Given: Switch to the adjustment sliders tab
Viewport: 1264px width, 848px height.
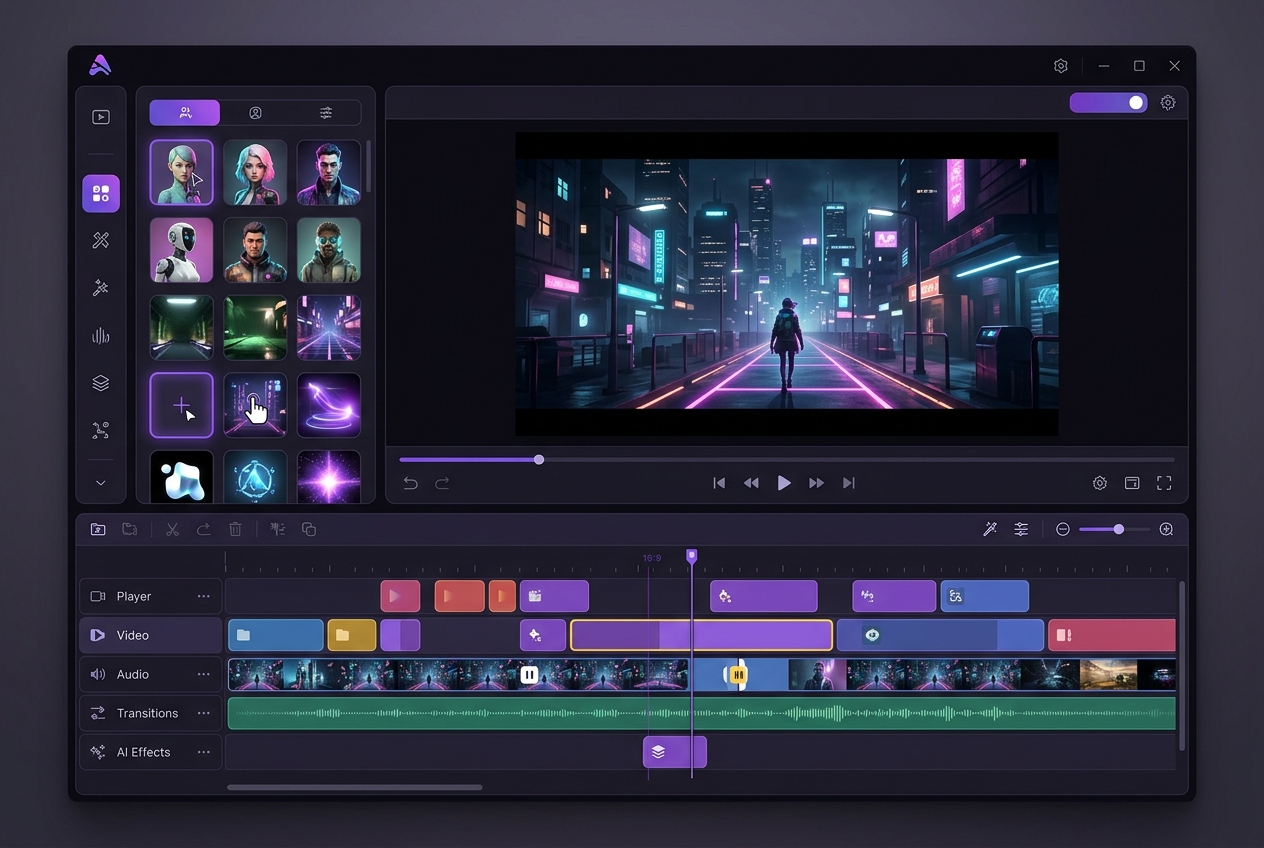Looking at the screenshot, I should pos(326,113).
